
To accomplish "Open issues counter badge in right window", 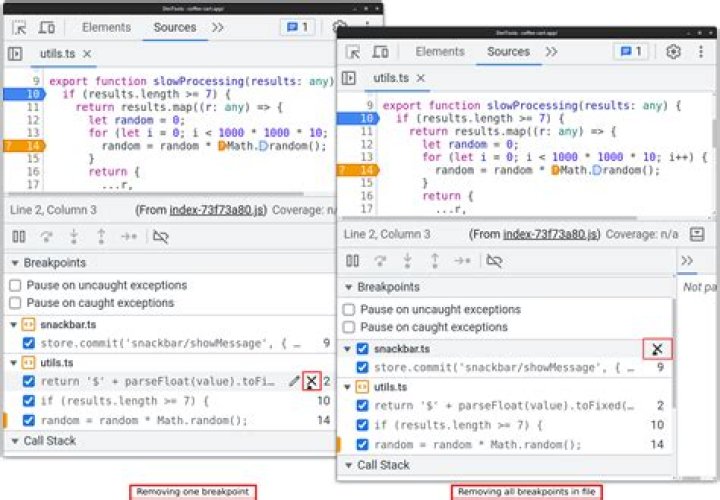I will 631,52.
